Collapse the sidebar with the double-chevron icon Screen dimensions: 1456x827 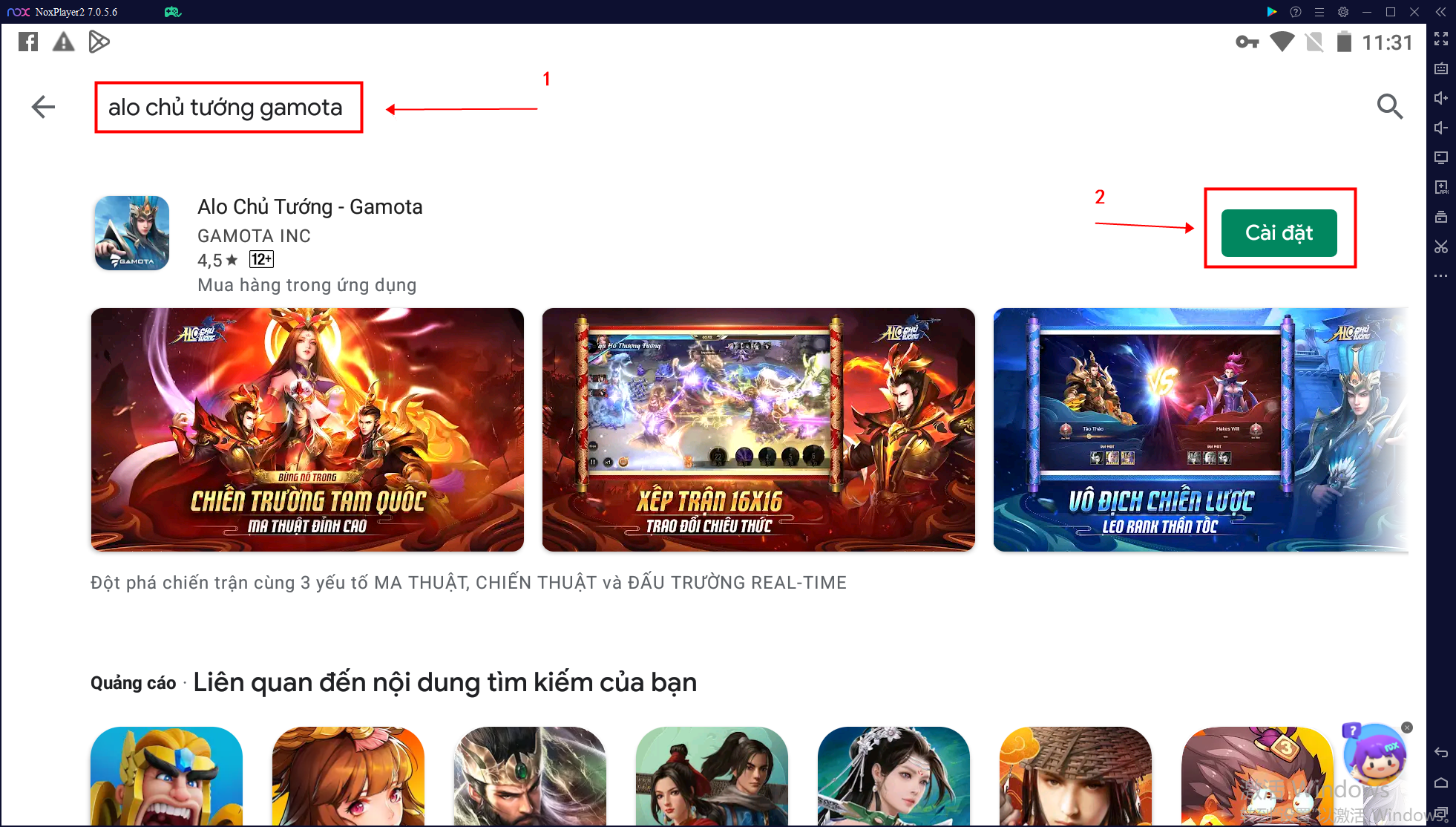[1440, 12]
